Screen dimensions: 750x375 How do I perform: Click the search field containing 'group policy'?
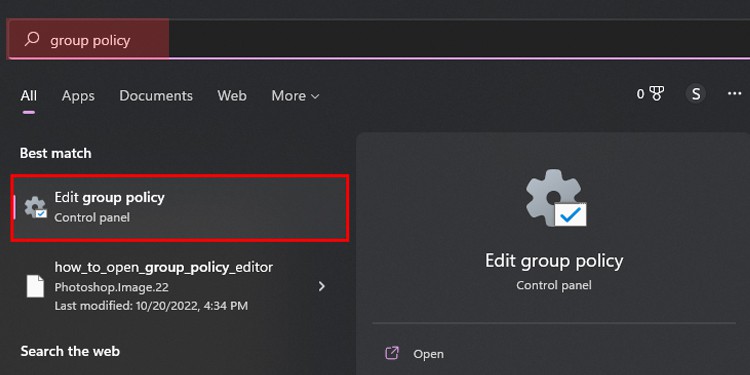pyautogui.click(x=379, y=39)
